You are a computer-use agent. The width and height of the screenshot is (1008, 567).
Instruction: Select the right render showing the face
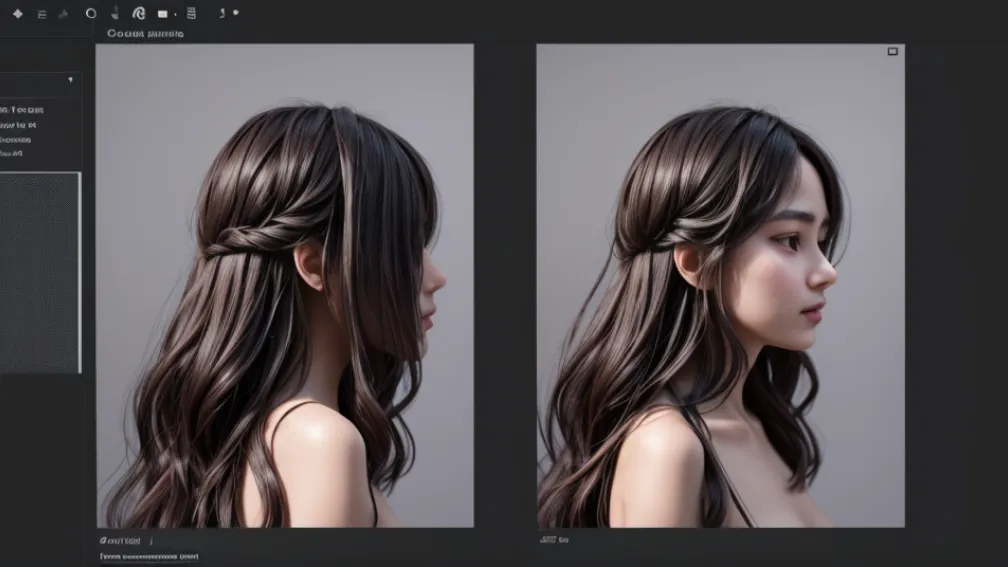tap(721, 285)
